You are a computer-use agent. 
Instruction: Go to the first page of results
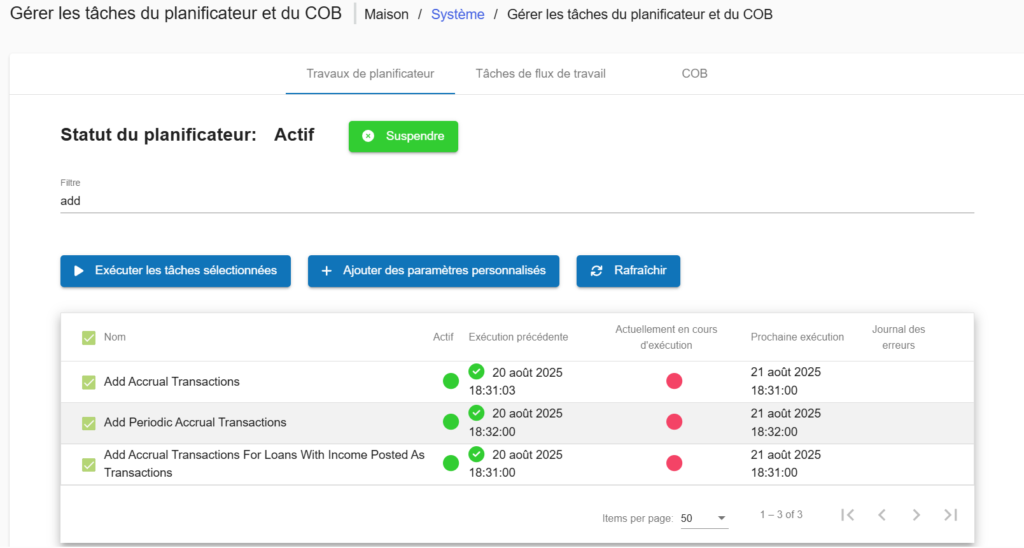tap(848, 515)
